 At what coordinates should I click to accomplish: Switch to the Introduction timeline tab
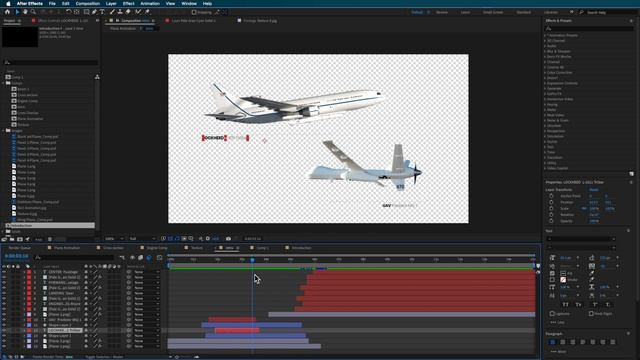click(301, 248)
